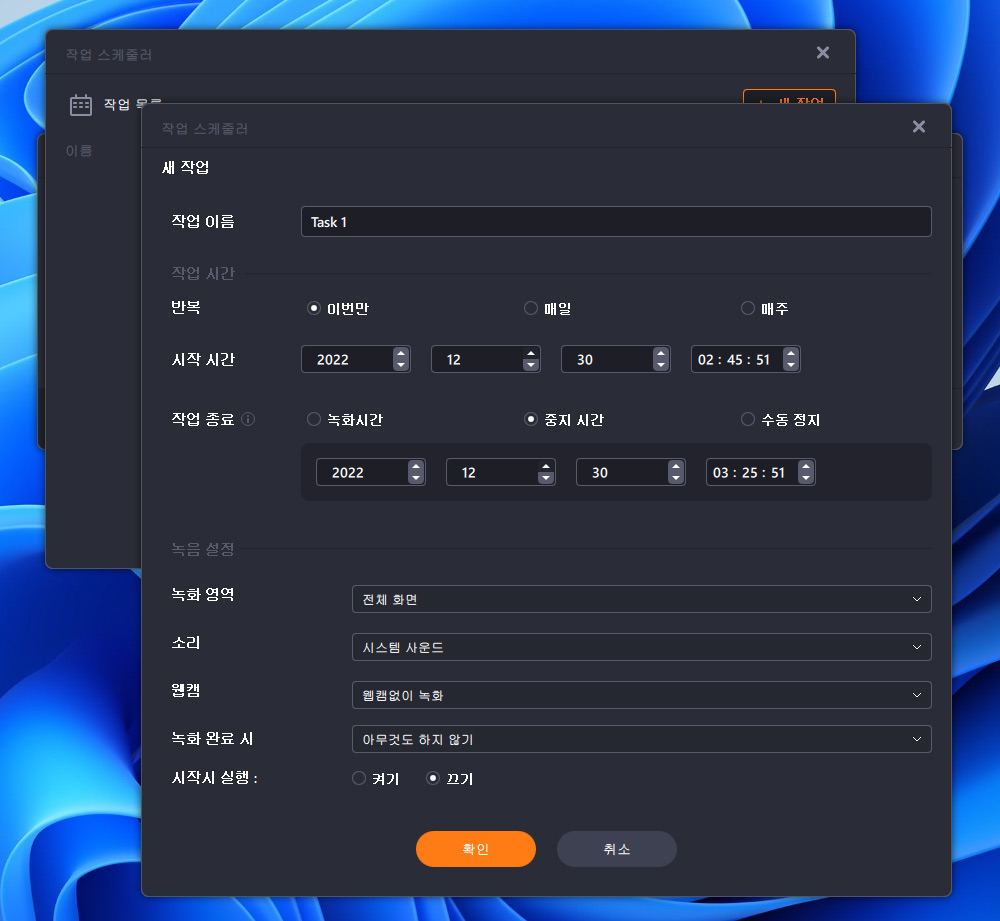Image resolution: width=1000 pixels, height=921 pixels.
Task: Increase the start time month with up arrow
Action: click(x=531, y=353)
